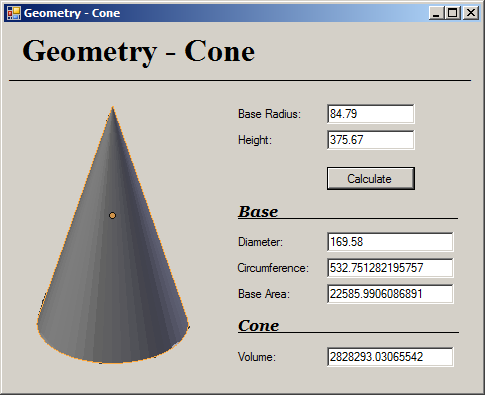485x395 pixels.
Task: Select the Diameter result field
Action: [x=390, y=242]
